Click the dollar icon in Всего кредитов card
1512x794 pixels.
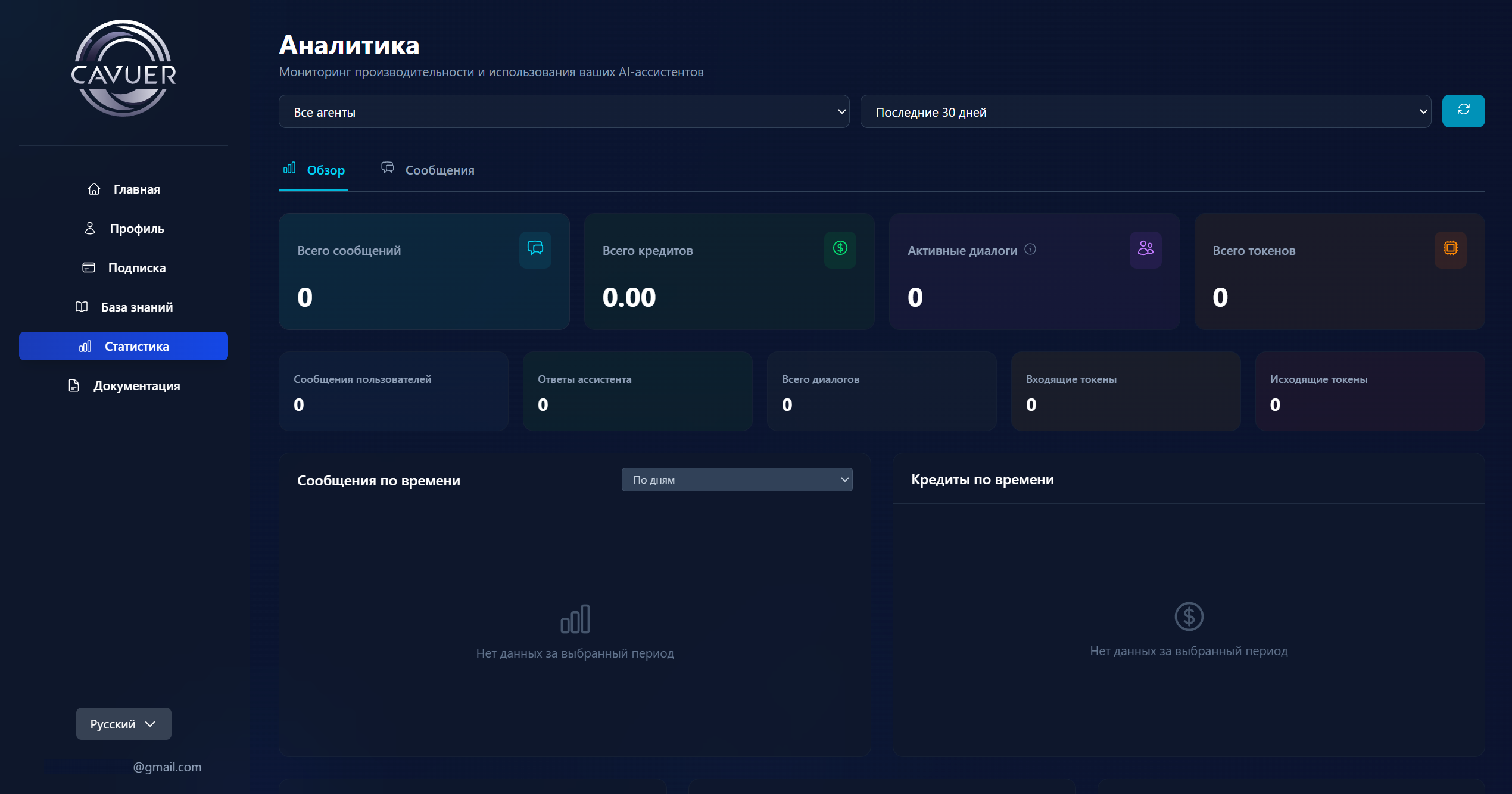click(840, 249)
